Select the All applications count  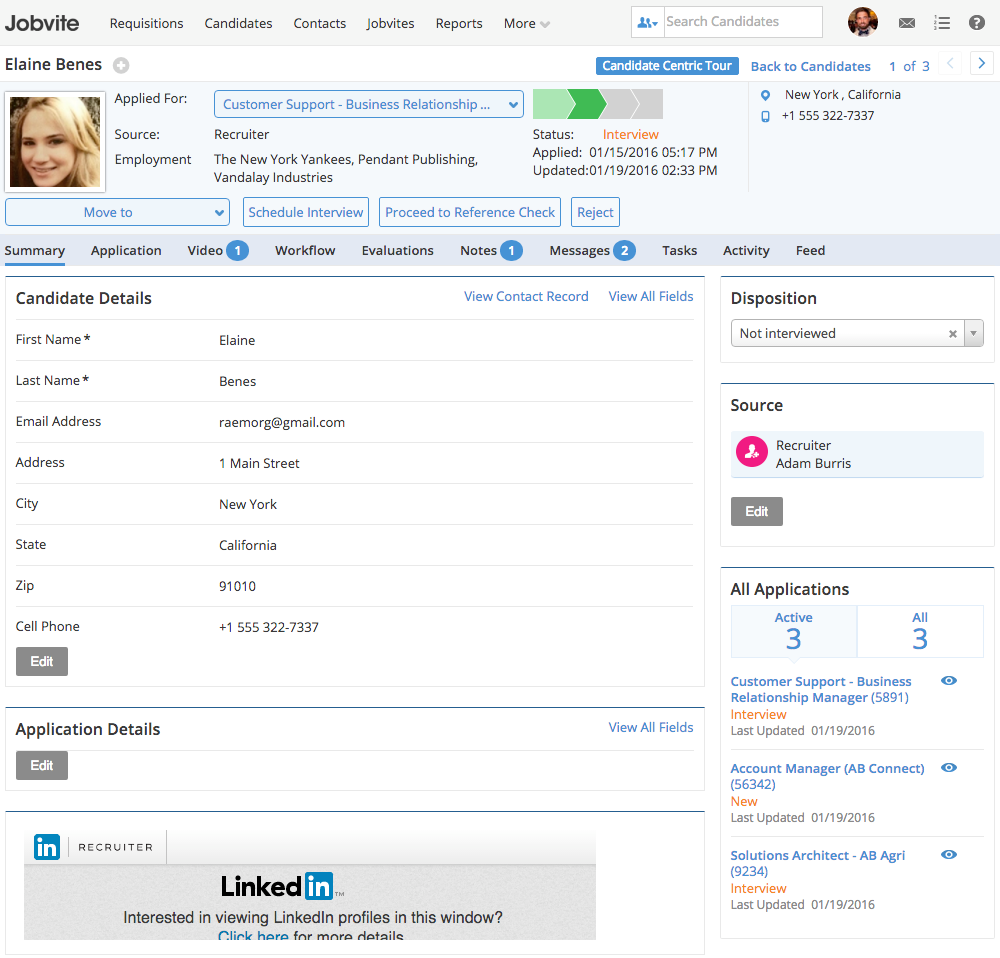pos(919,631)
